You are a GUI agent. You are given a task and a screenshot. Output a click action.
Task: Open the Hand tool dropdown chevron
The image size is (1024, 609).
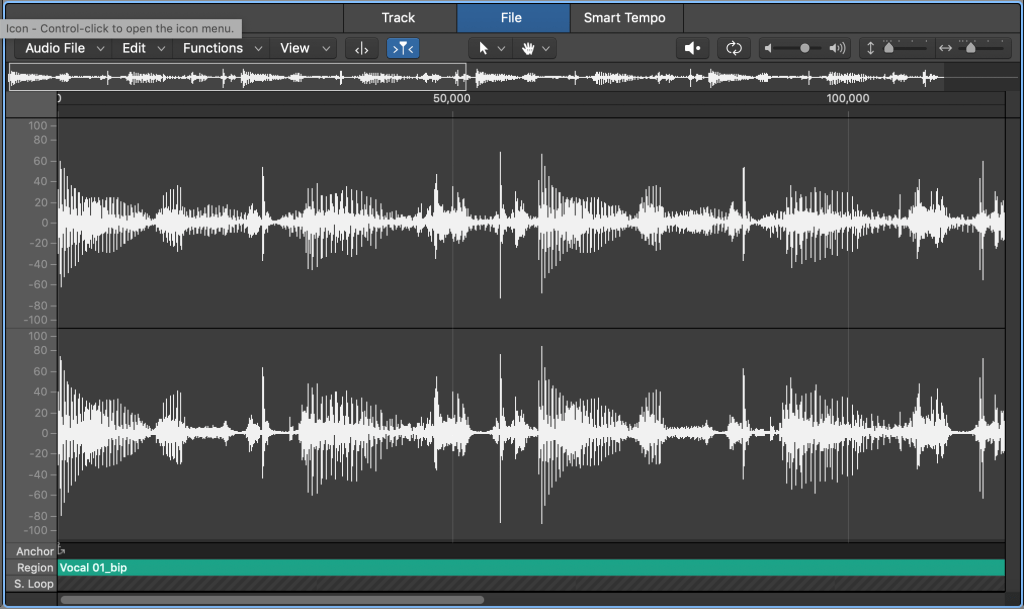click(x=546, y=47)
